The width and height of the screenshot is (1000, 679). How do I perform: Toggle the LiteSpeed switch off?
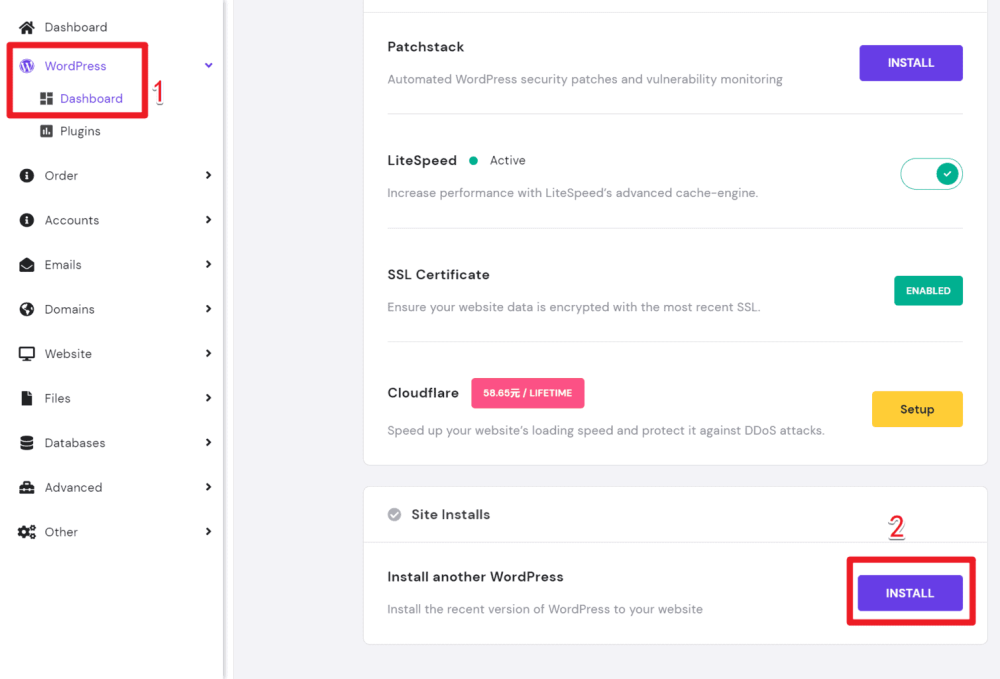(x=931, y=174)
